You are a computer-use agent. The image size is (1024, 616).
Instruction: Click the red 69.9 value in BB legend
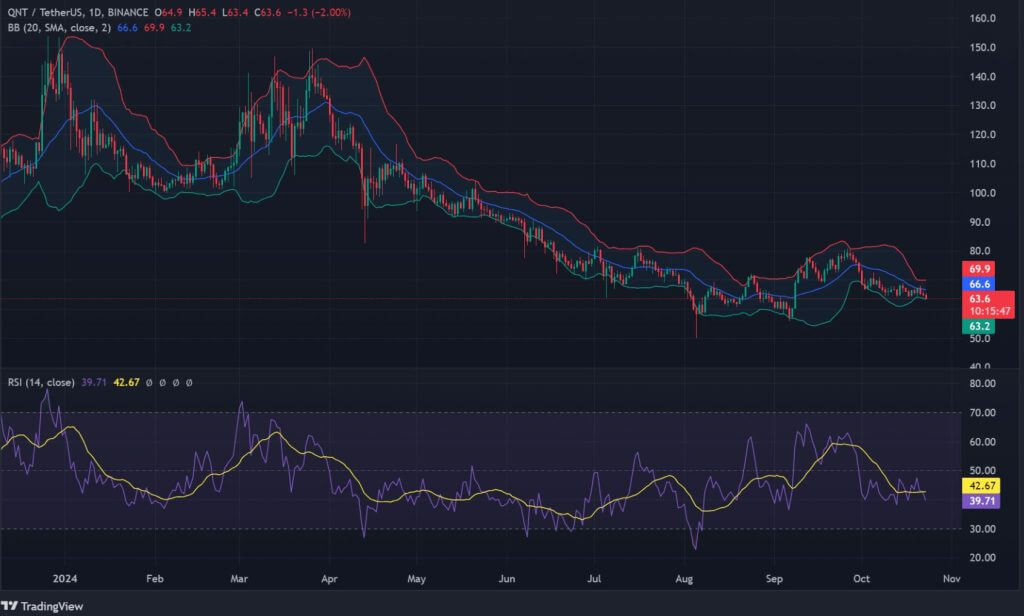pos(154,27)
